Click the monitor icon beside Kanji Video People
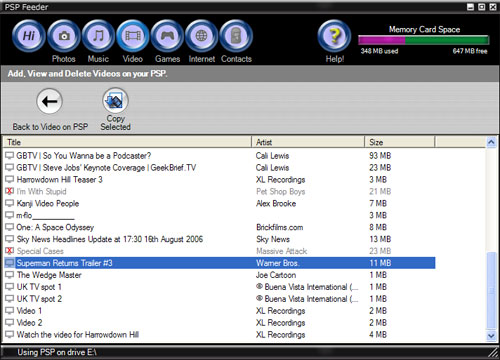This screenshot has width=500, height=360. [9, 203]
